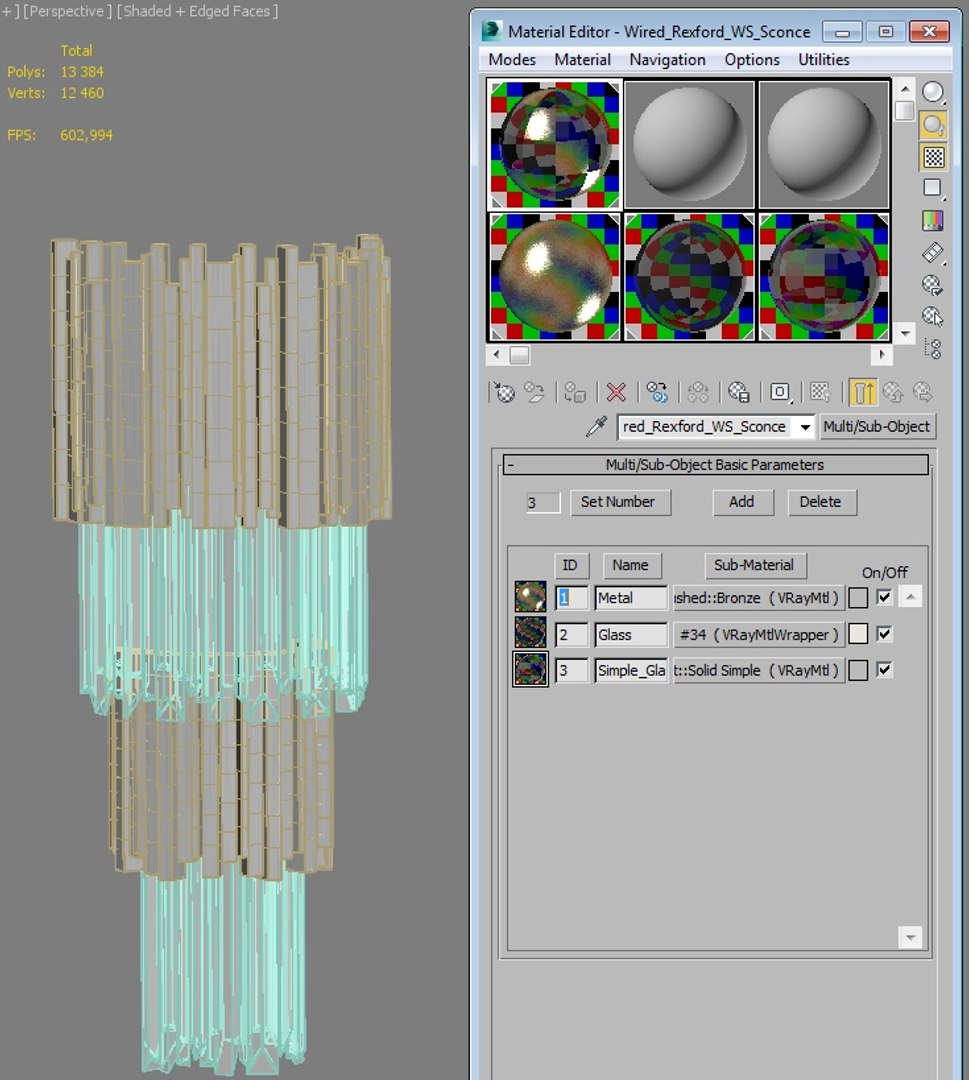Open the Utilities menu
The height and width of the screenshot is (1080, 969).
[824, 60]
